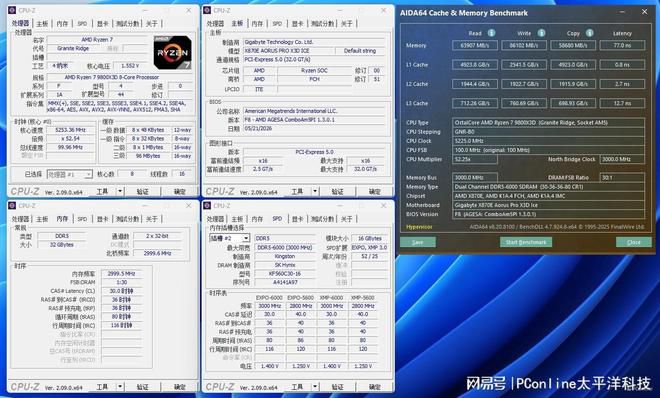The height and width of the screenshot is (398, 660).
Task: Click BIOS version F8 - AMD AGESA field
Action: (x=314, y=119)
